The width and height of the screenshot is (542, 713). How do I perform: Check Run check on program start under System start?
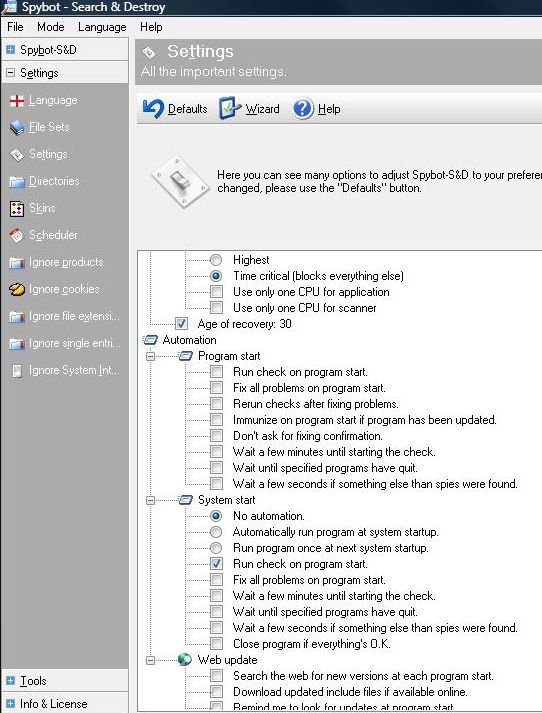216,563
